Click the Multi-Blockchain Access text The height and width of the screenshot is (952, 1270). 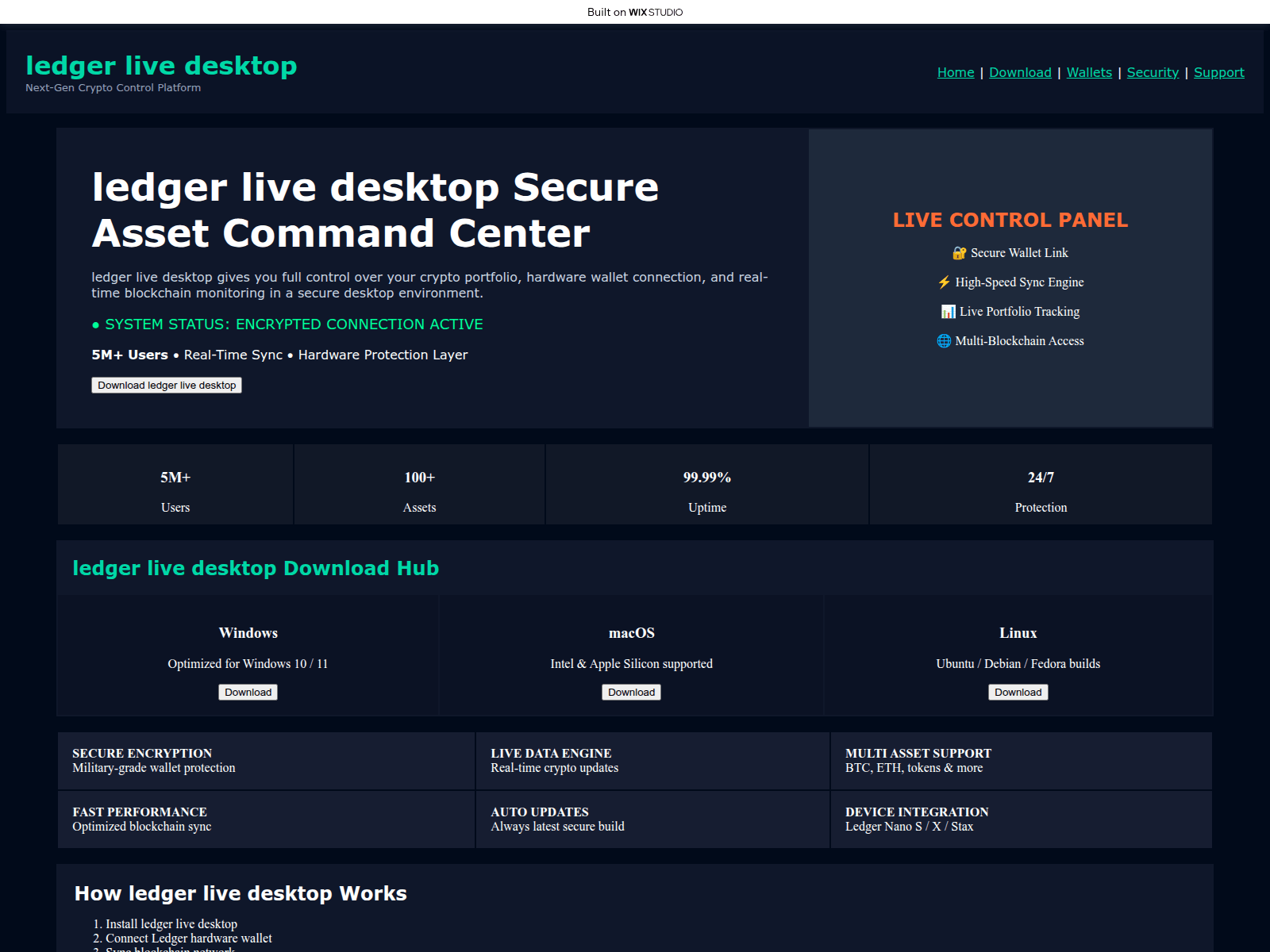1019,341
